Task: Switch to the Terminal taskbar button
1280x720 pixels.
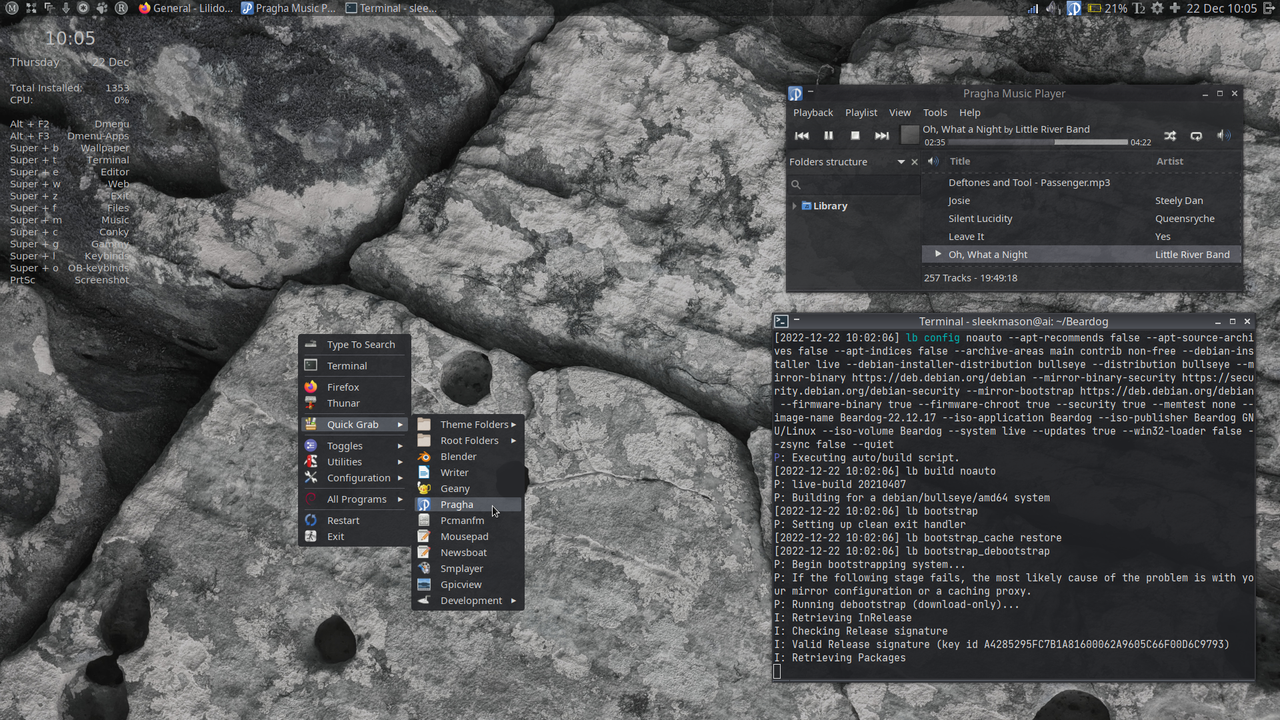Action: point(392,8)
